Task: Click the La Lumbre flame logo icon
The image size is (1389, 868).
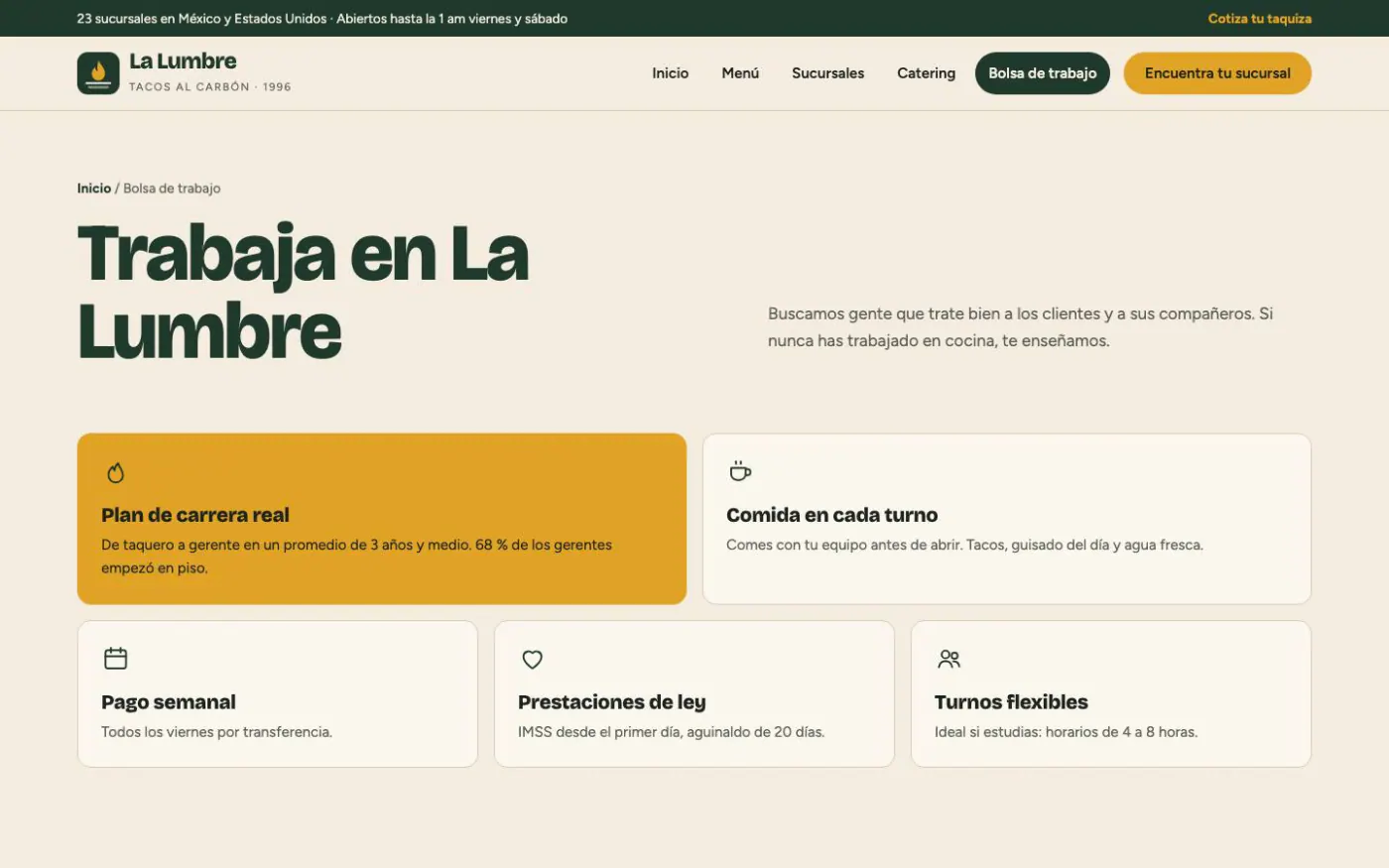Action: pyautogui.click(x=98, y=73)
